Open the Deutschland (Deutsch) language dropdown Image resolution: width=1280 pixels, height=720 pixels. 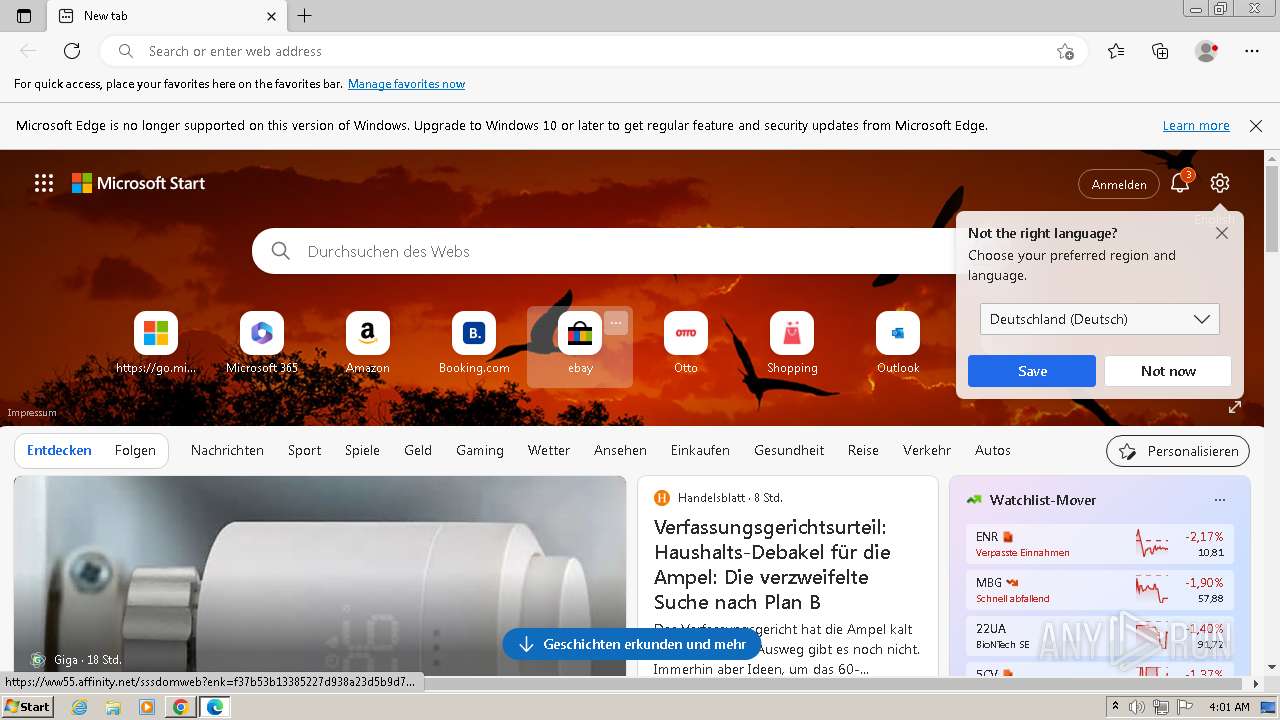coord(1100,319)
